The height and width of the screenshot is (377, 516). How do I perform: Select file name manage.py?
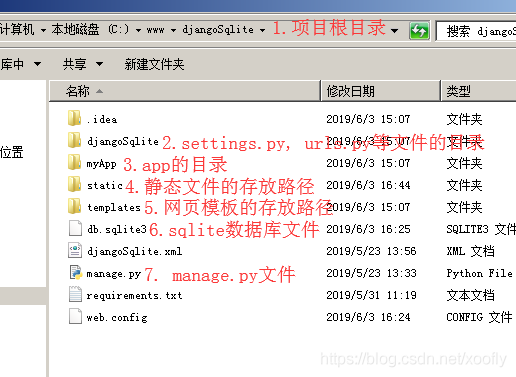click(x=114, y=274)
